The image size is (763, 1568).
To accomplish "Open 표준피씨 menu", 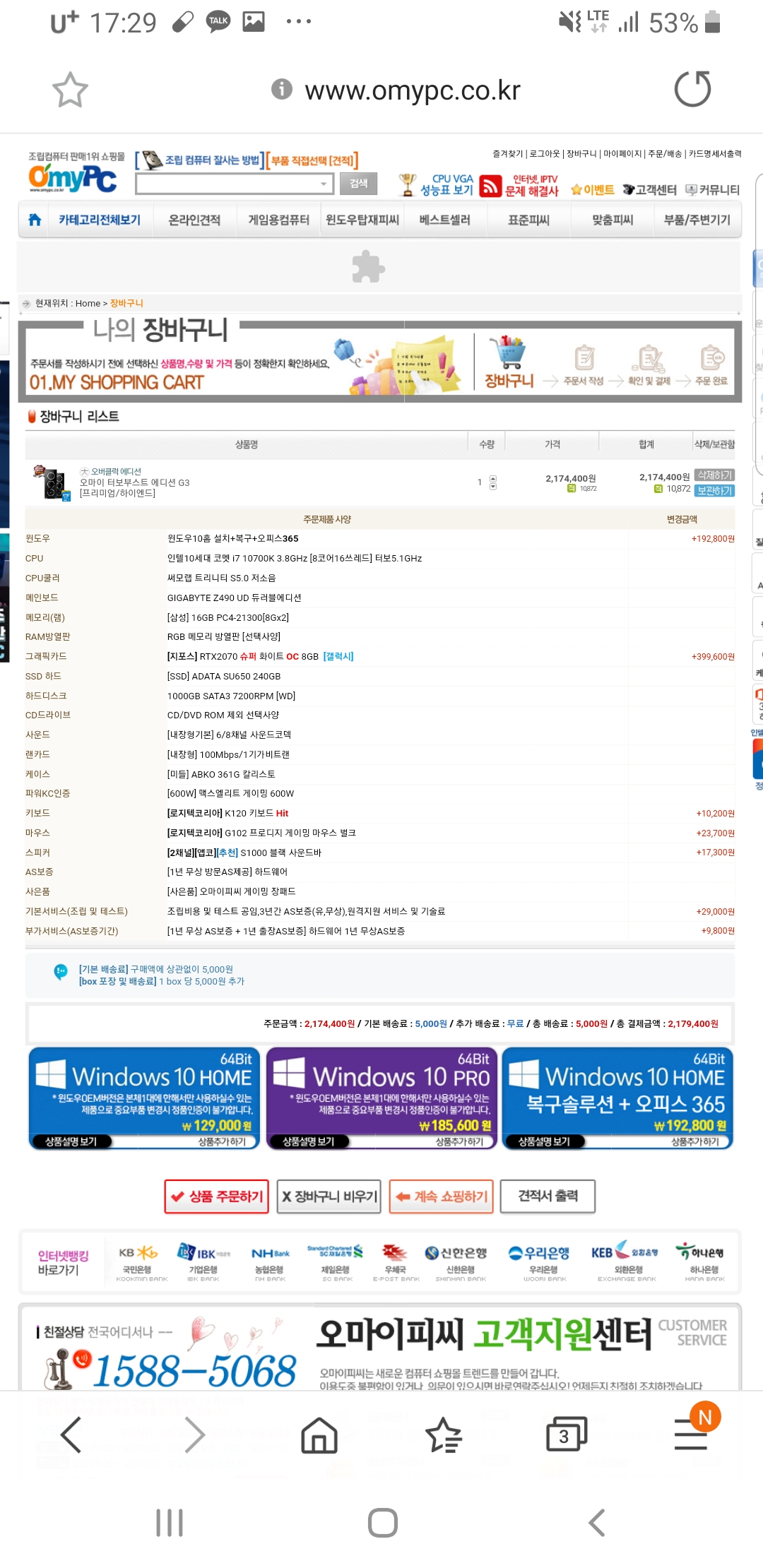I will tap(528, 220).
